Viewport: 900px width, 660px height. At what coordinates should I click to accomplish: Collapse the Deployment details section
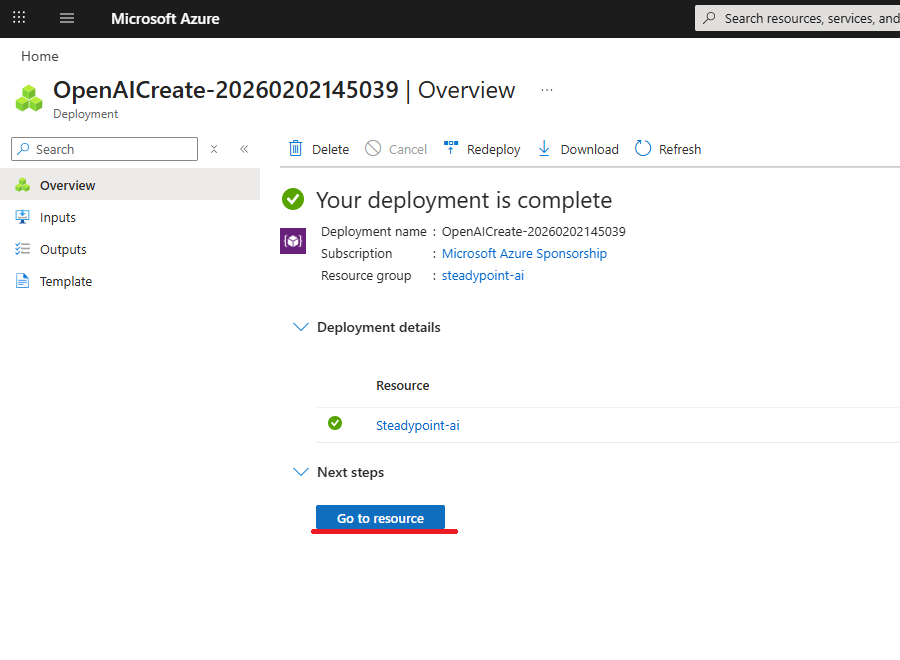[300, 327]
